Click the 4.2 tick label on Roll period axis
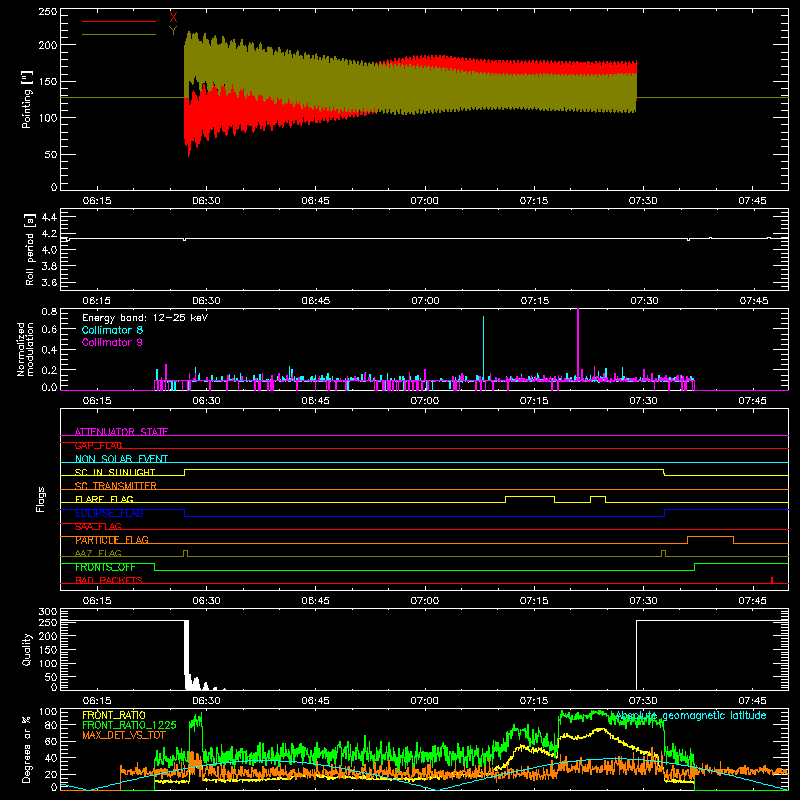The height and width of the screenshot is (800, 800). tap(49, 234)
